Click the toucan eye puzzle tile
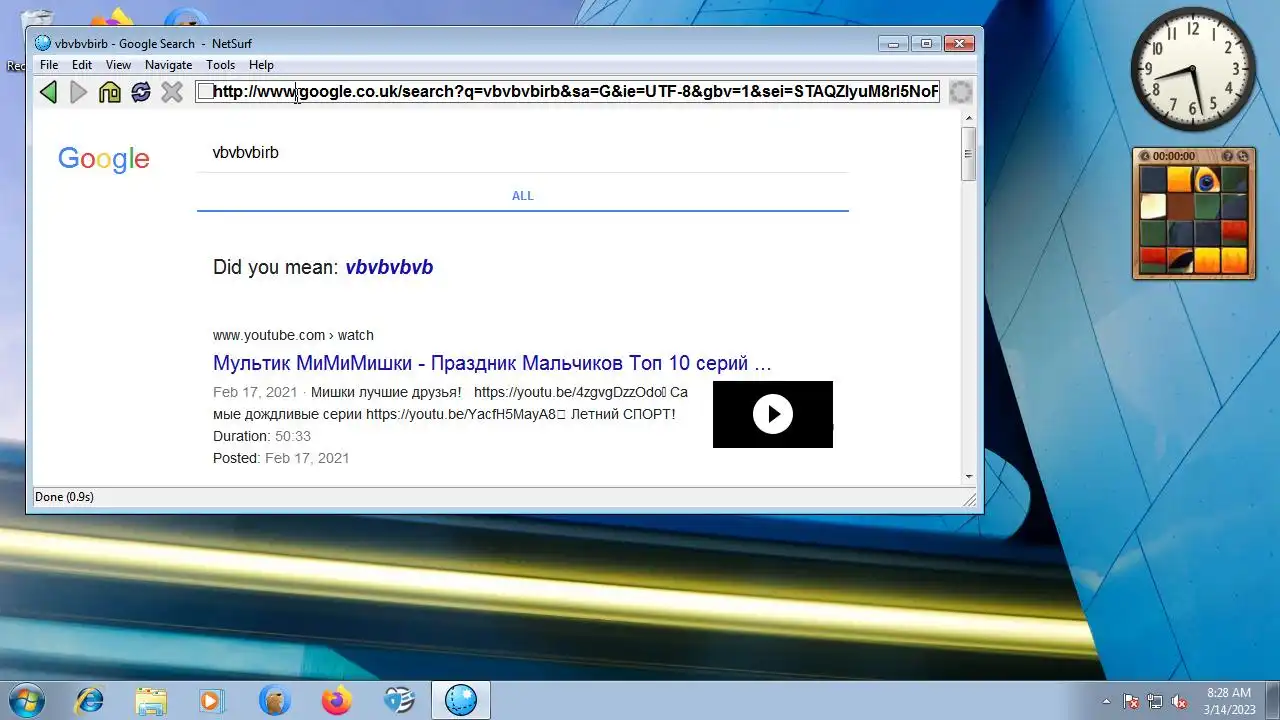The image size is (1280, 720). pos(1207,179)
